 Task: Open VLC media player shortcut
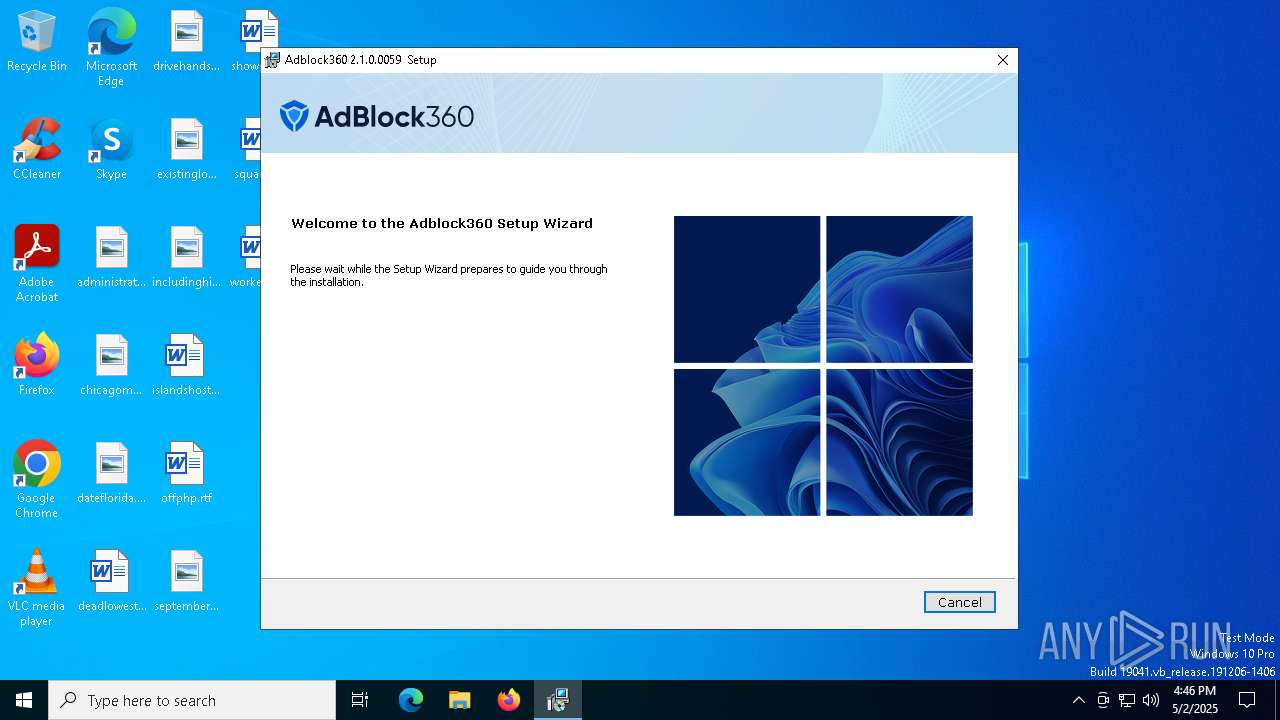coord(37,588)
